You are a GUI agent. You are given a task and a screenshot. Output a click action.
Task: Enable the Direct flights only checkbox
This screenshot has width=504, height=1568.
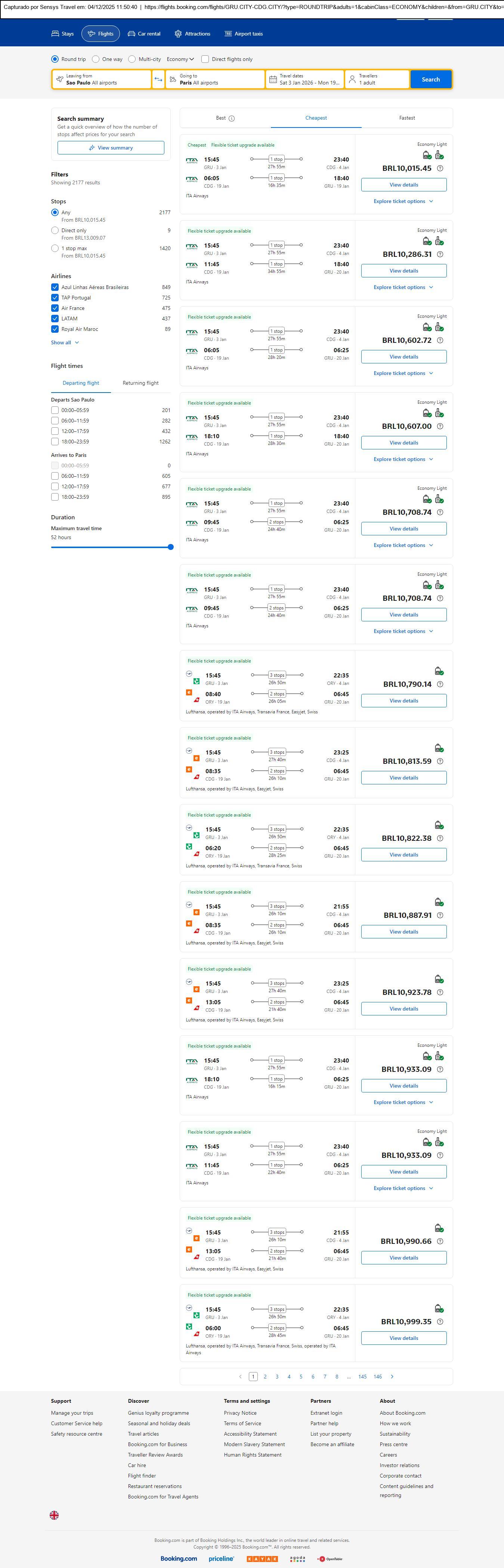click(x=205, y=59)
